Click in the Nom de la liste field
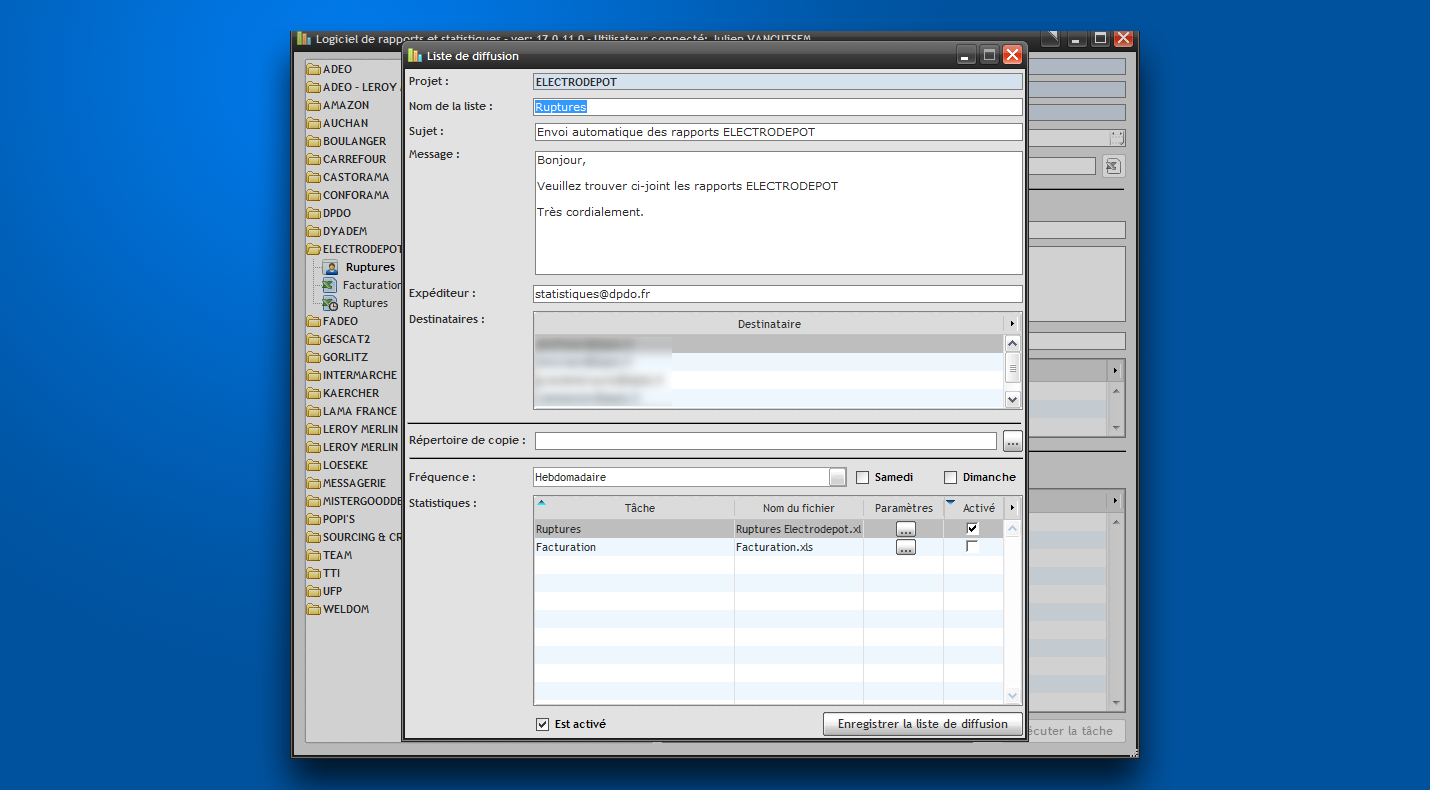The width and height of the screenshot is (1430, 790). [778, 106]
